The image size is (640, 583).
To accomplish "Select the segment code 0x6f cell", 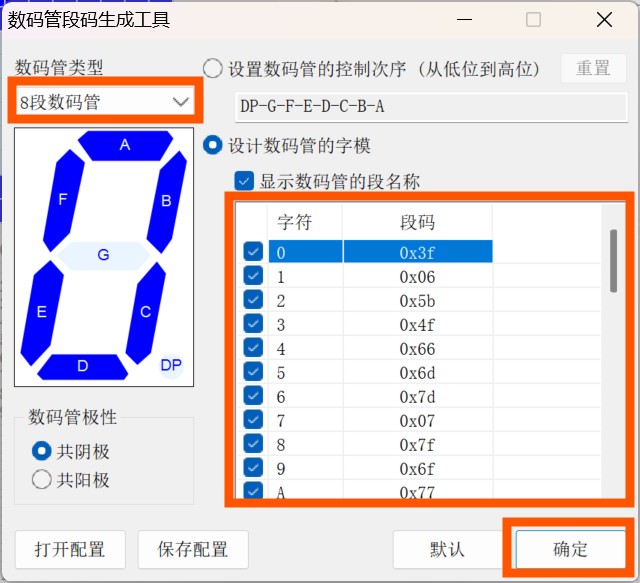I will [x=418, y=468].
